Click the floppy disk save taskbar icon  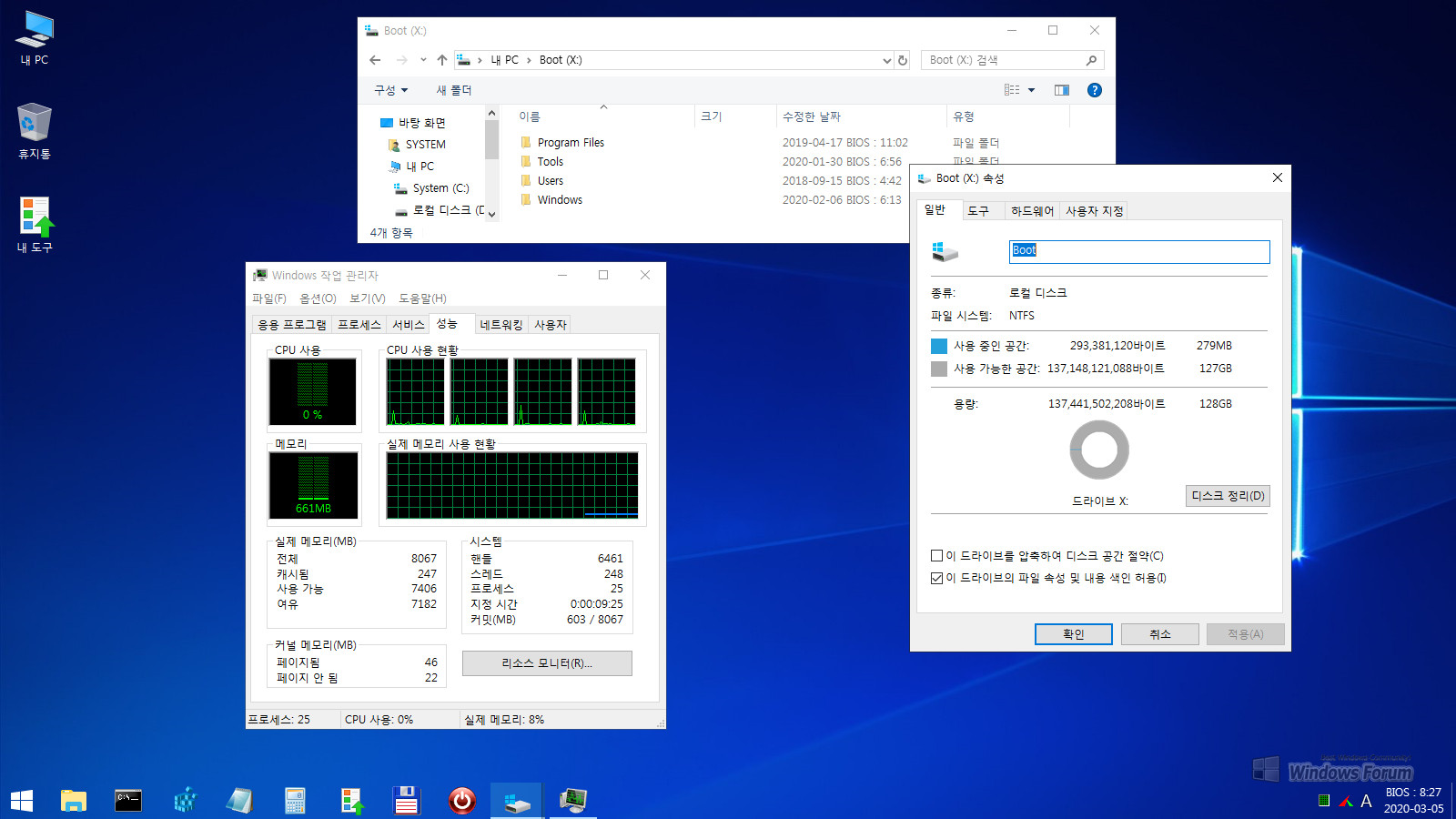406,801
